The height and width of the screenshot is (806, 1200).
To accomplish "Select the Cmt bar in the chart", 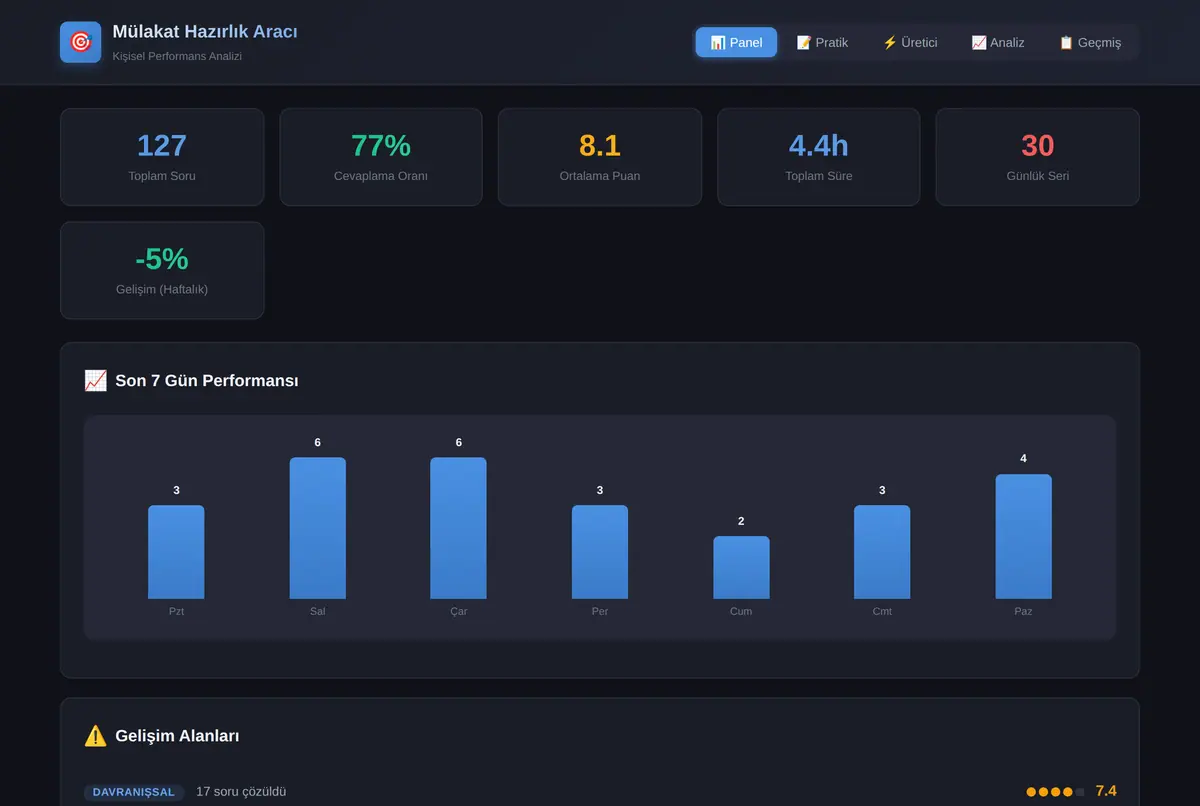I will pyautogui.click(x=882, y=552).
